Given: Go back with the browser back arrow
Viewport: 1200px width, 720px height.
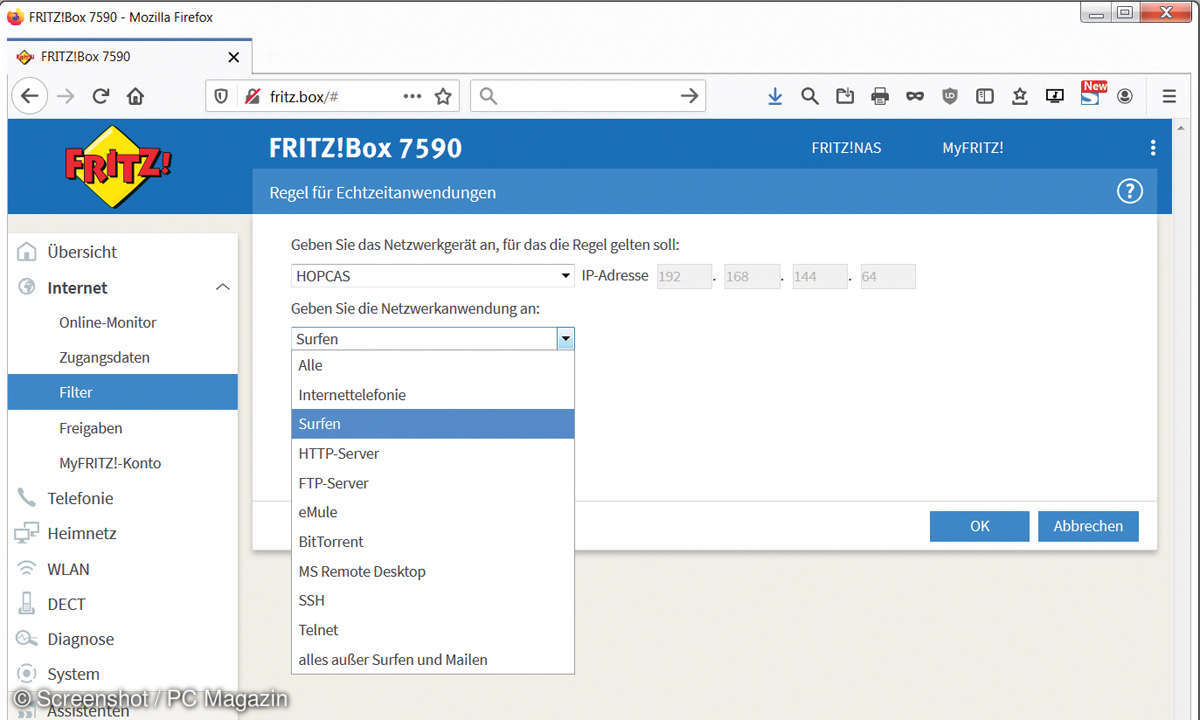Looking at the screenshot, I should coord(29,96).
